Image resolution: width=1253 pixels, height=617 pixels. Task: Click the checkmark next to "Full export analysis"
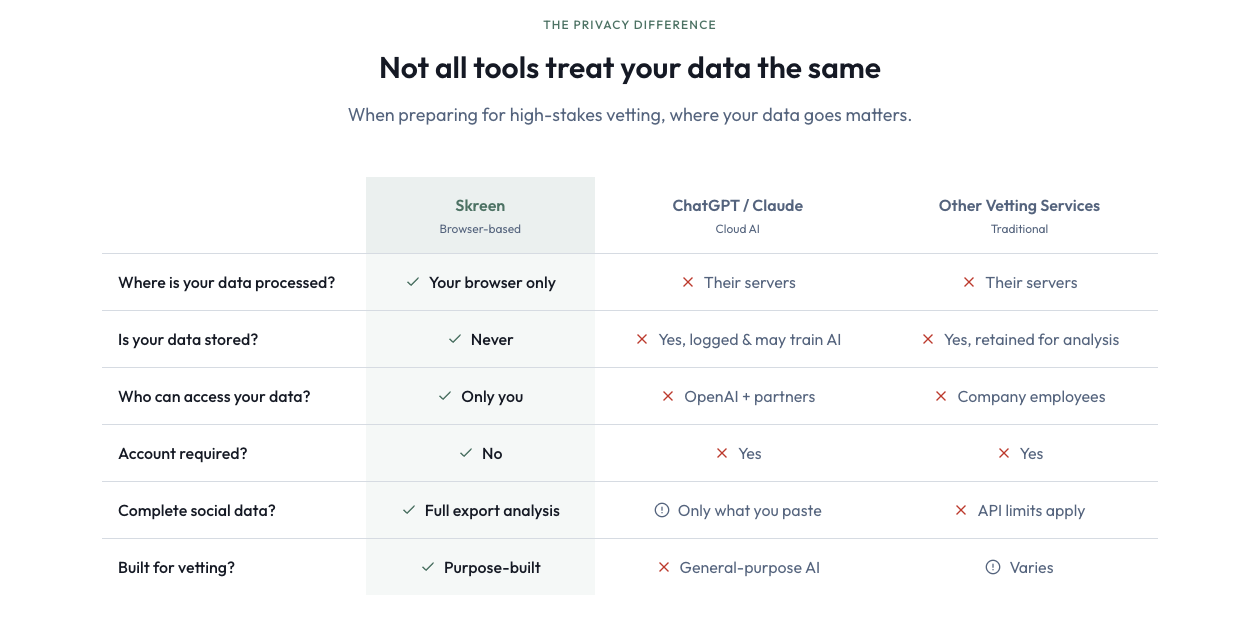(409, 511)
